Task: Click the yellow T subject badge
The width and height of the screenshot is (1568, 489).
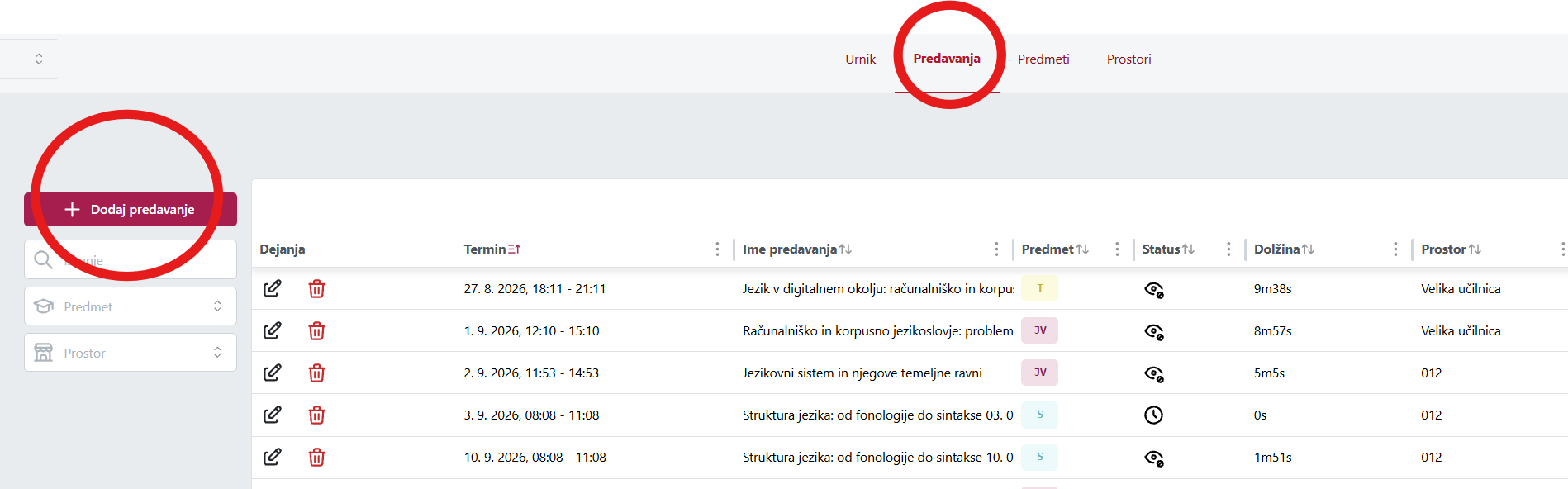Action: click(x=1039, y=288)
